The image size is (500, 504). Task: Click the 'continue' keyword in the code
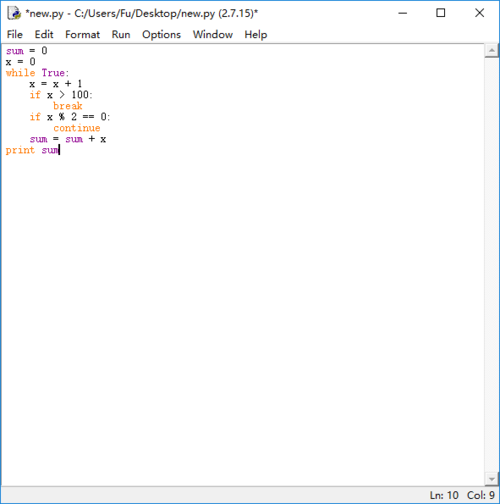click(77, 128)
